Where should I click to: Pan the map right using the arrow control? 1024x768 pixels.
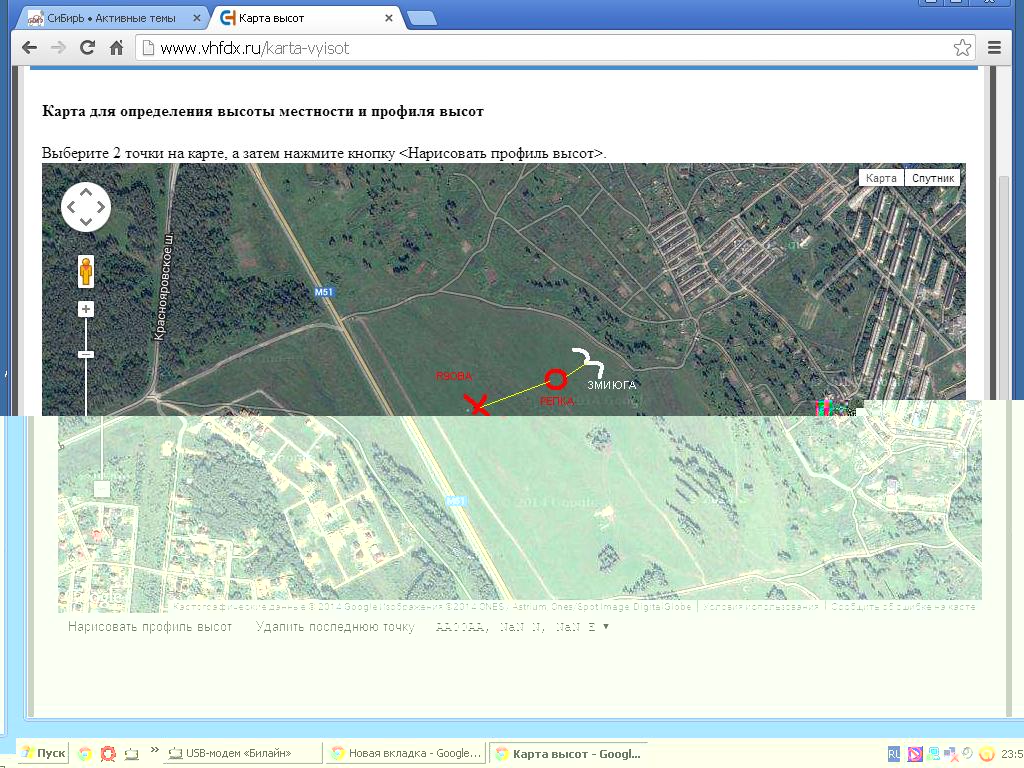click(x=100, y=207)
